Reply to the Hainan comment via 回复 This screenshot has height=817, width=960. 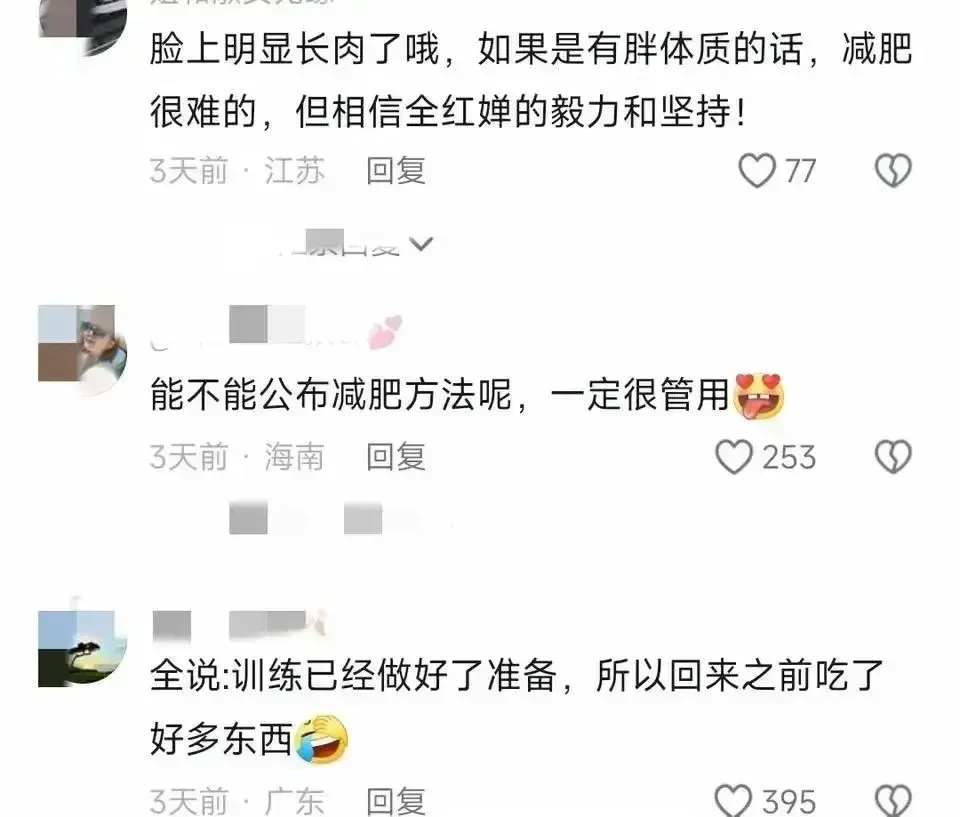[396, 457]
